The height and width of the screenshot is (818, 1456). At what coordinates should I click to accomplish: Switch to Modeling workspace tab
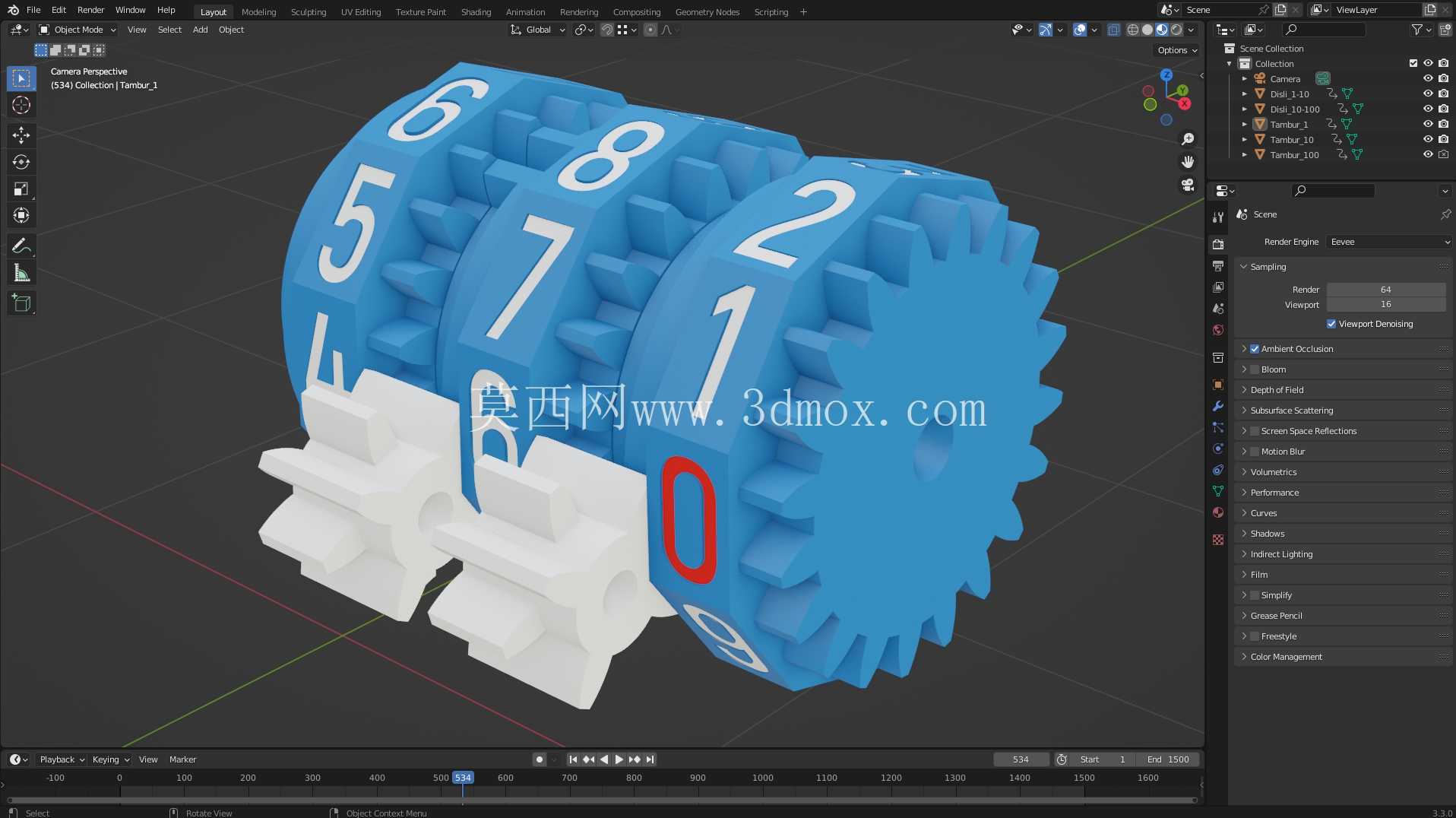[258, 11]
